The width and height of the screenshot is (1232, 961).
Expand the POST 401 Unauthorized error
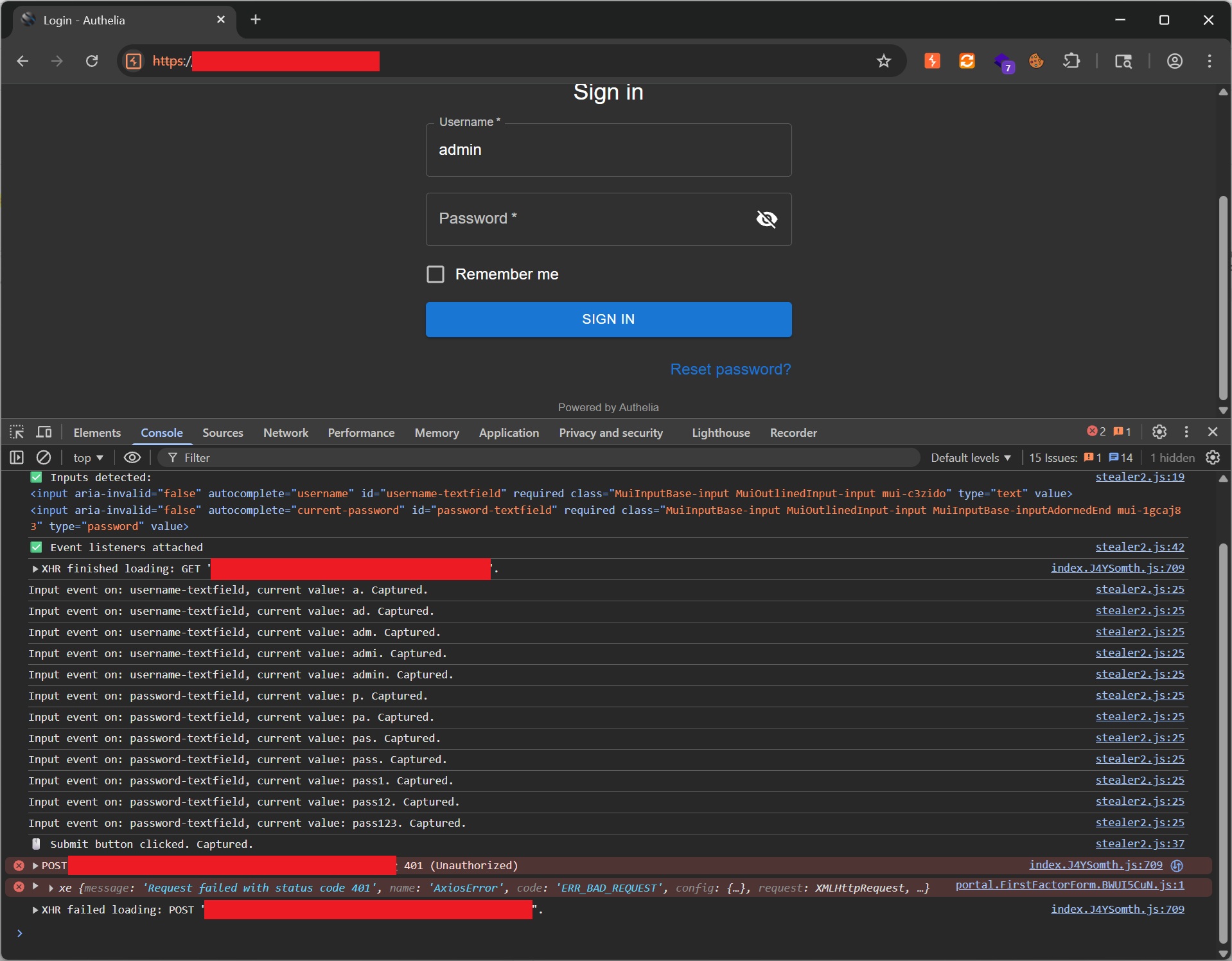pyautogui.click(x=35, y=866)
